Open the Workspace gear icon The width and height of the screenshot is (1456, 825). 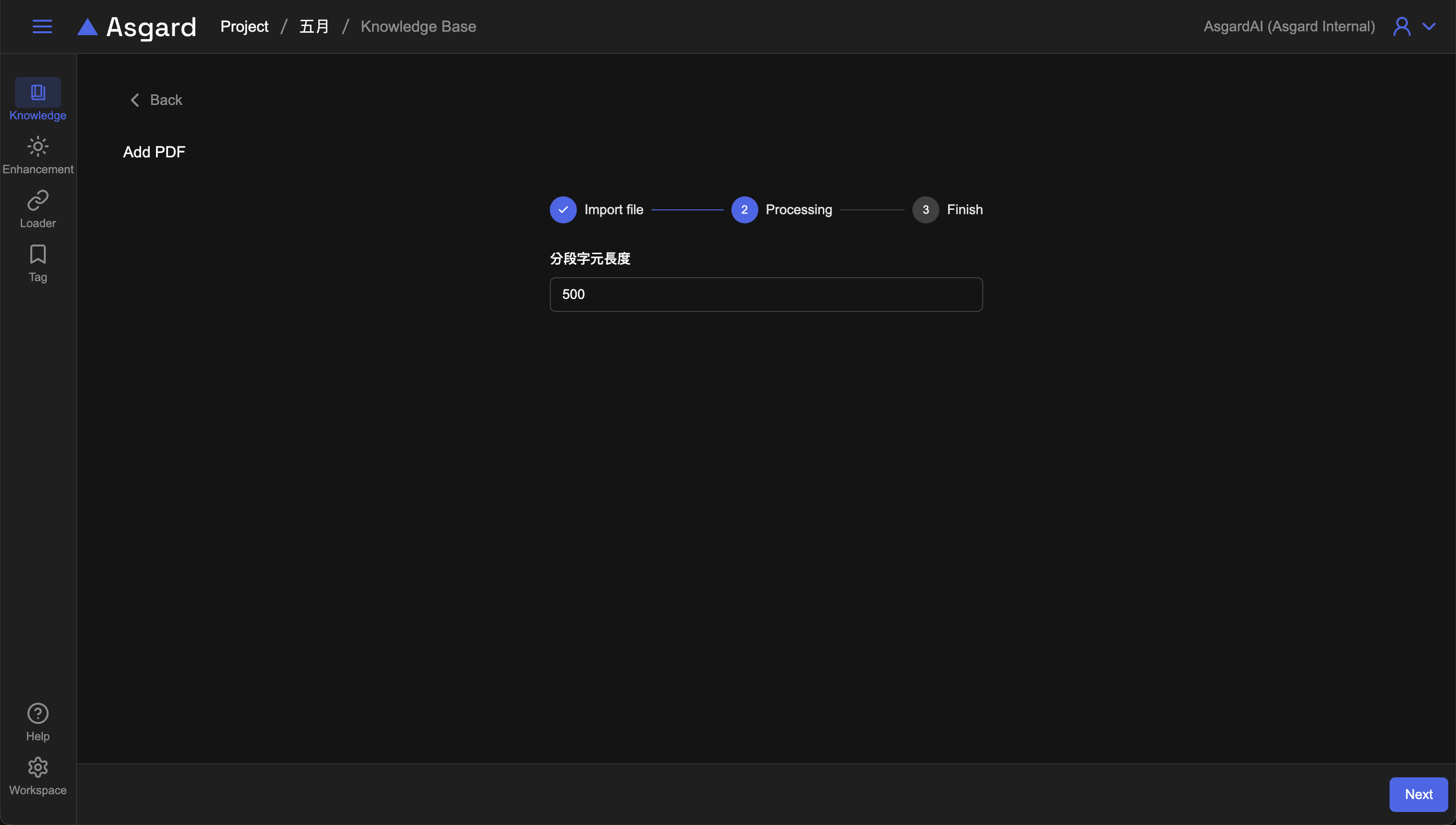coord(38,767)
